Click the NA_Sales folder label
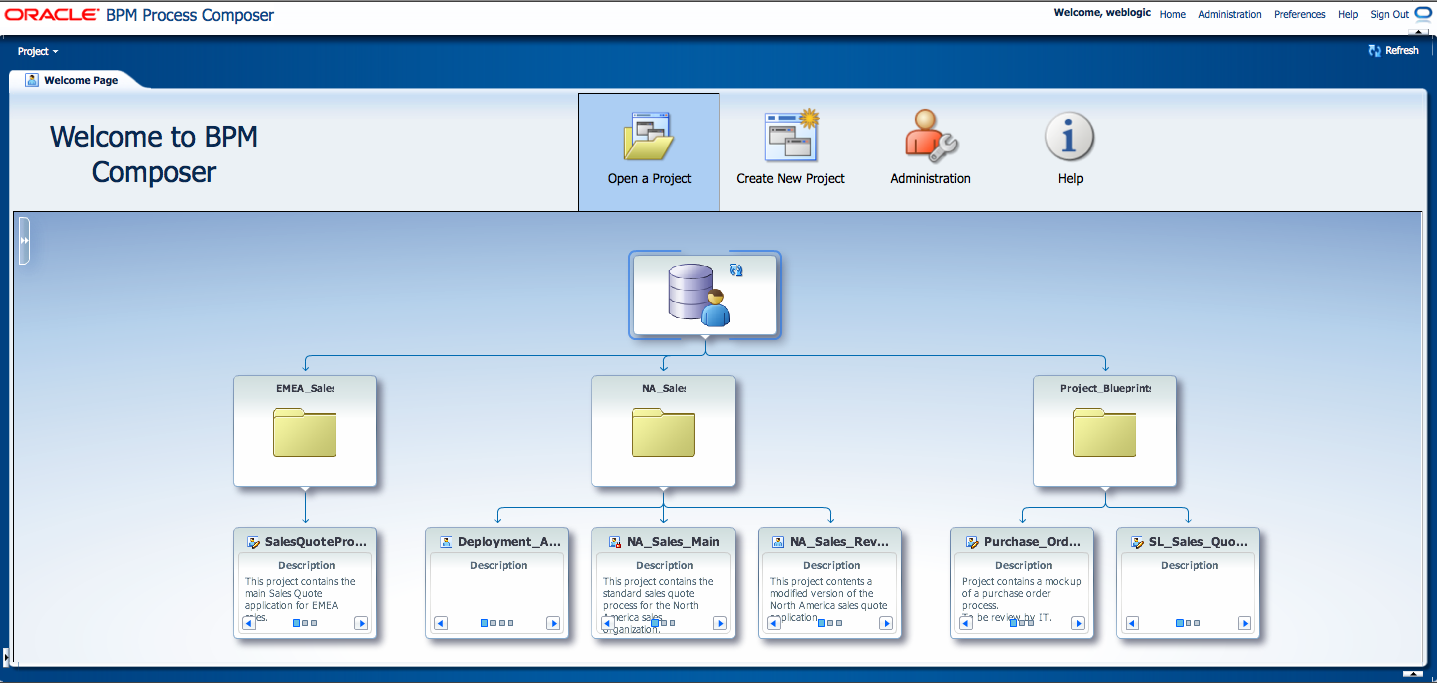Screen dimensions: 1437x683 click(663, 388)
